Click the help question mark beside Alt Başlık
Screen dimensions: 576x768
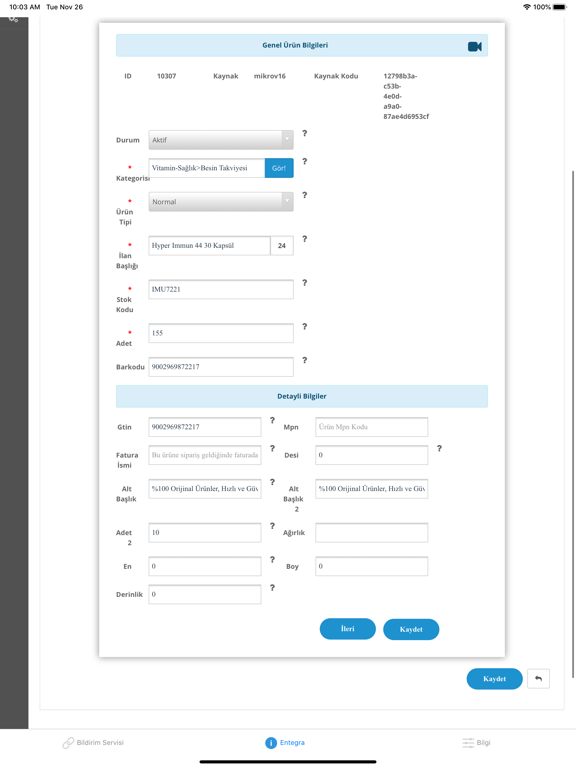pos(272,482)
